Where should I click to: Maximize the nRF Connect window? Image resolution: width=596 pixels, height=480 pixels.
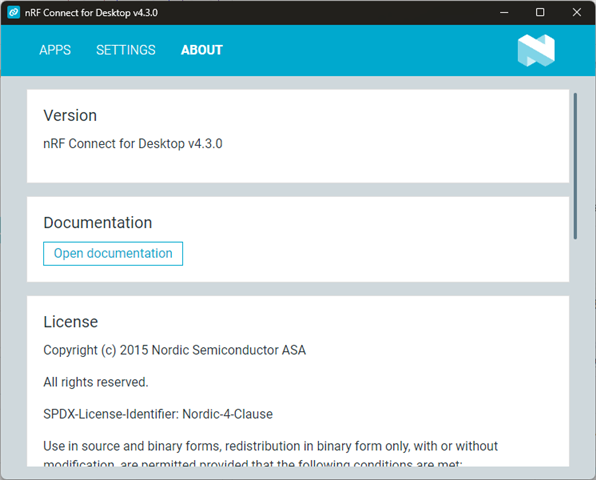tap(540, 13)
